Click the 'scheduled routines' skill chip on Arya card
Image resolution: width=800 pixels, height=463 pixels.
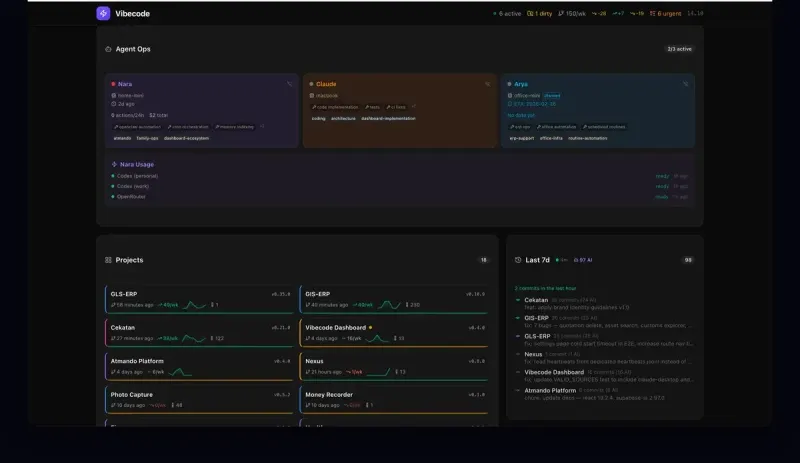[605, 127]
